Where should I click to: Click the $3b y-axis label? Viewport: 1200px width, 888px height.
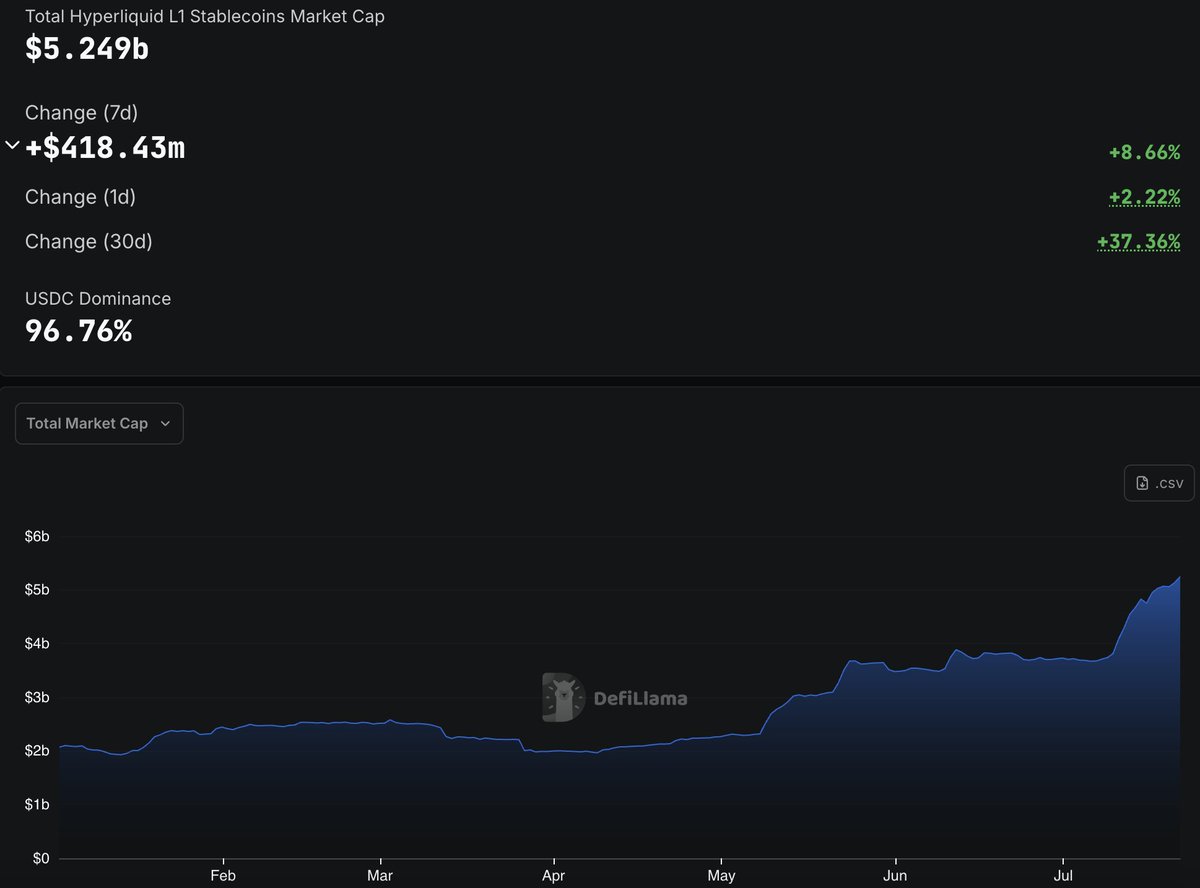click(37, 697)
